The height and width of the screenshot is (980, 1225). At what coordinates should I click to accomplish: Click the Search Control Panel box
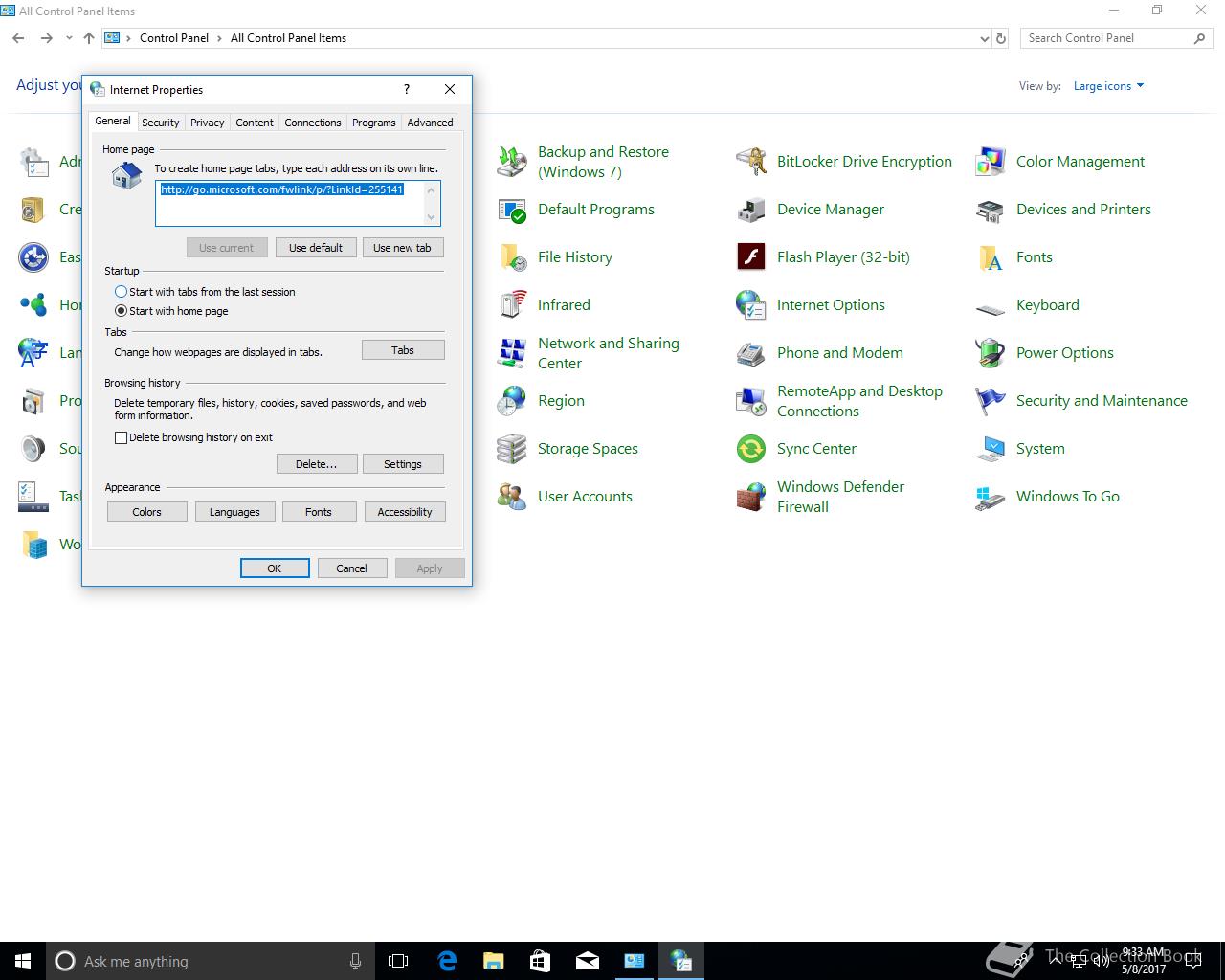tap(1117, 38)
